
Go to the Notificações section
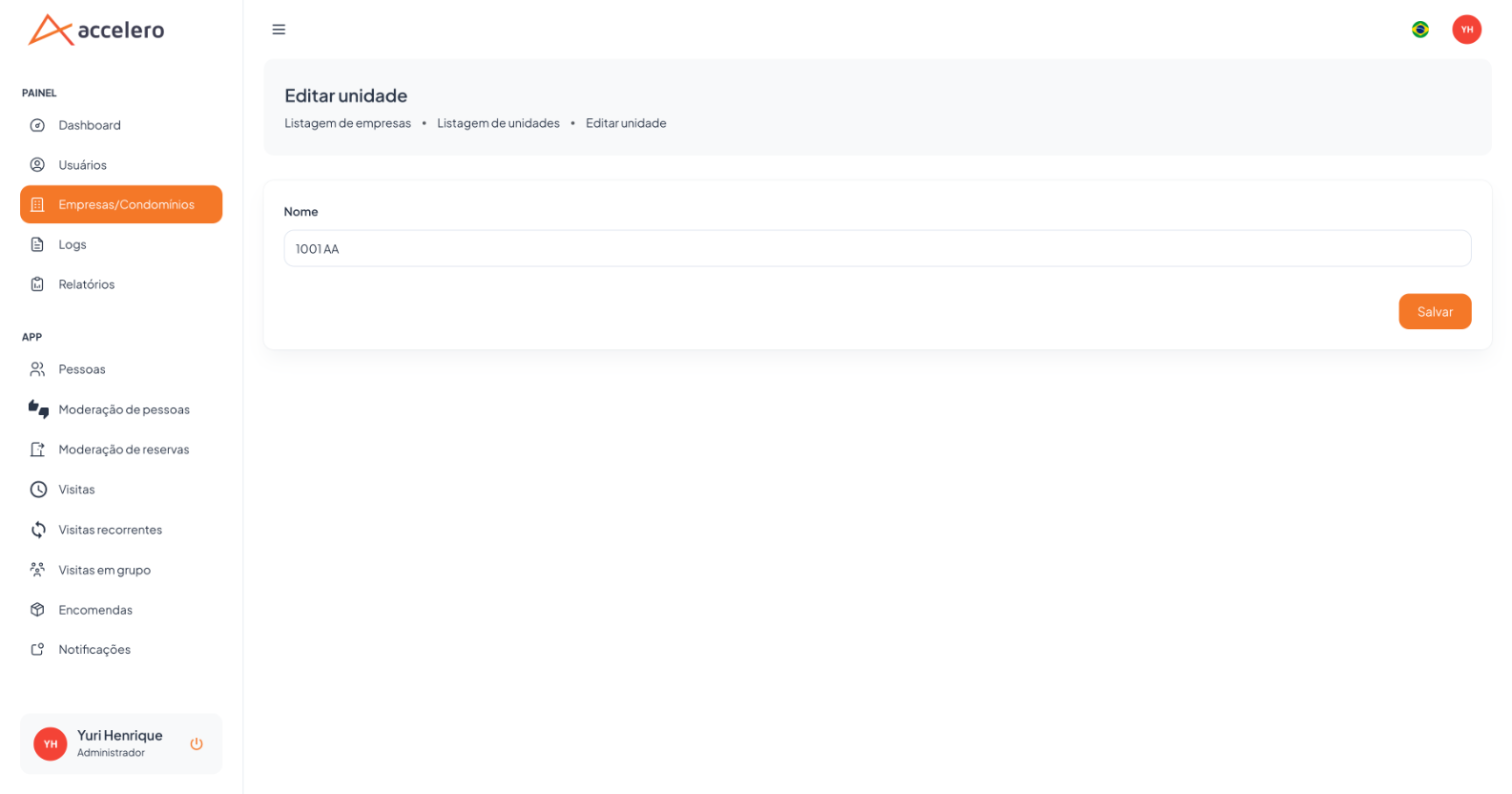[x=121, y=649]
